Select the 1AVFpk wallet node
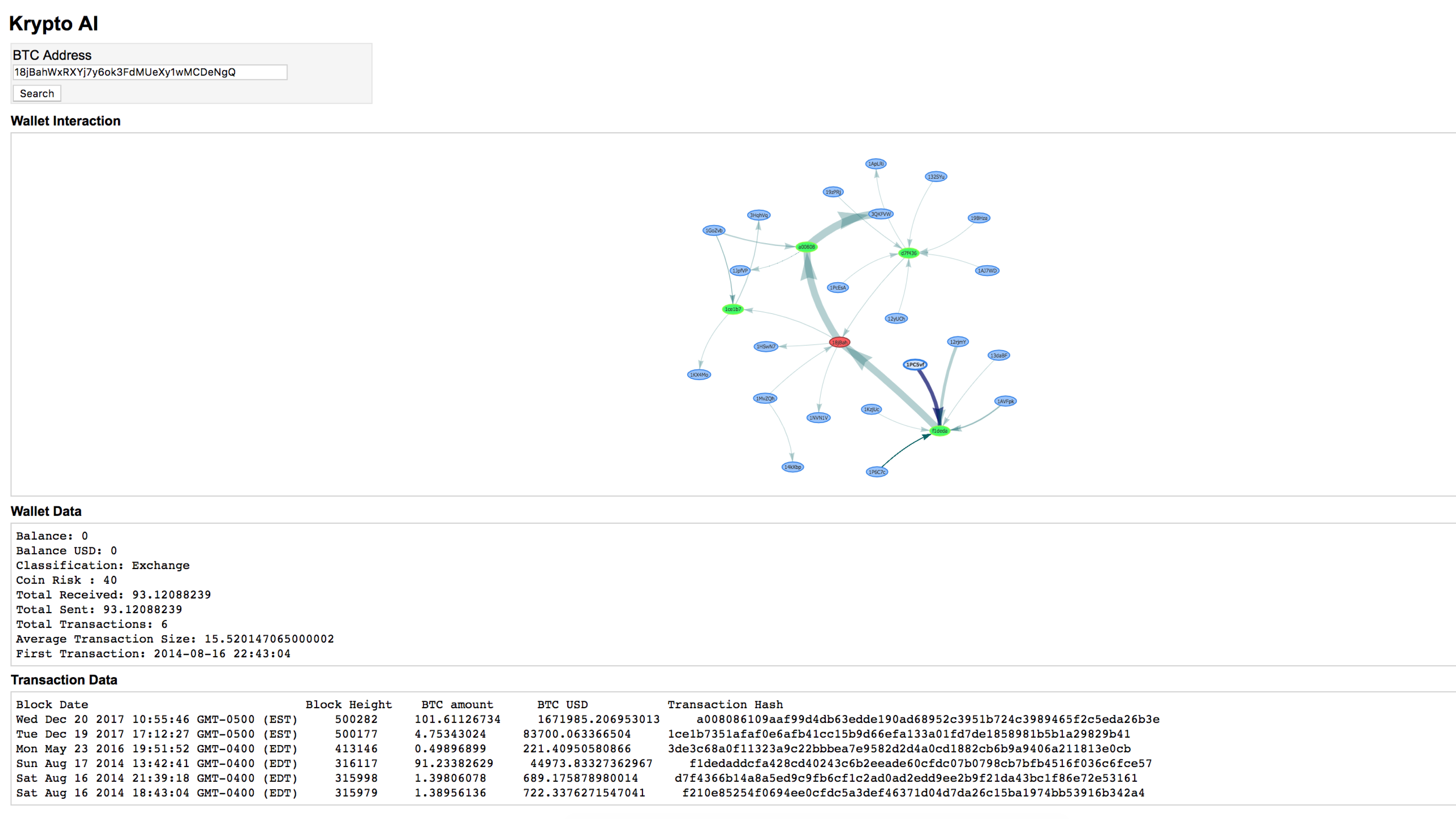1456x819 pixels. point(1005,401)
